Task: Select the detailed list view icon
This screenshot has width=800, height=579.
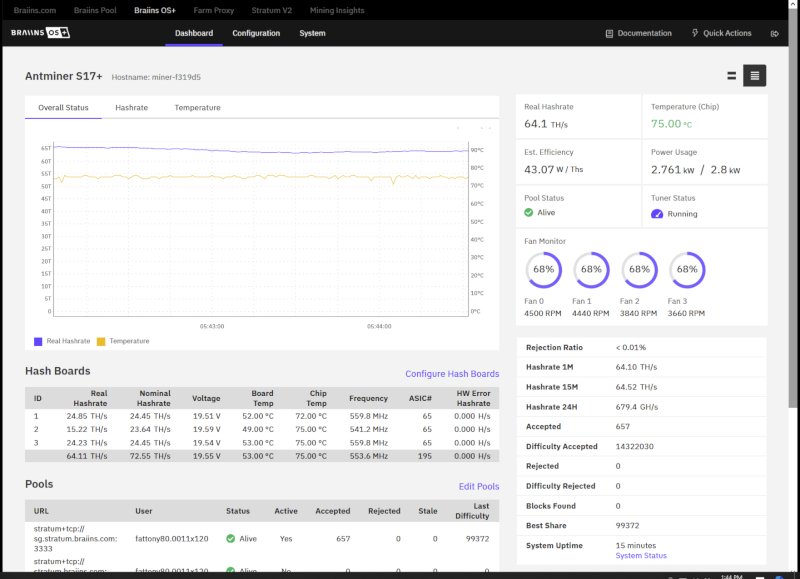Action: pos(755,76)
